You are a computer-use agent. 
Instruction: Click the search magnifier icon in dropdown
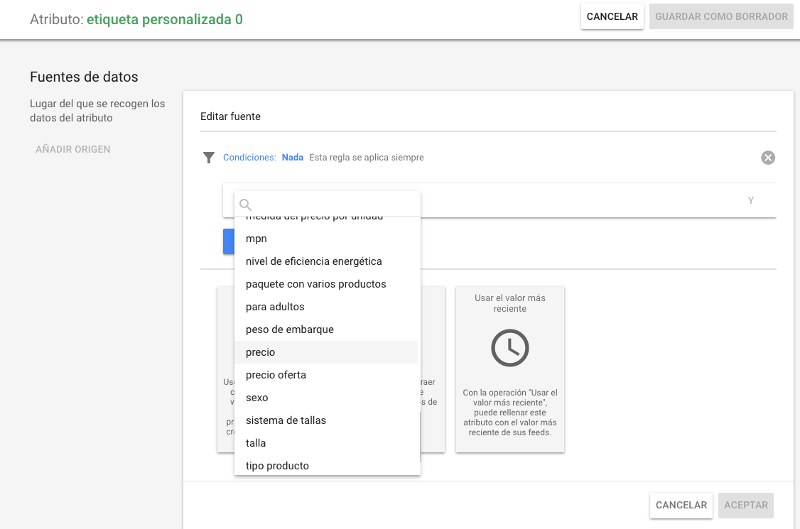pyautogui.click(x=245, y=205)
